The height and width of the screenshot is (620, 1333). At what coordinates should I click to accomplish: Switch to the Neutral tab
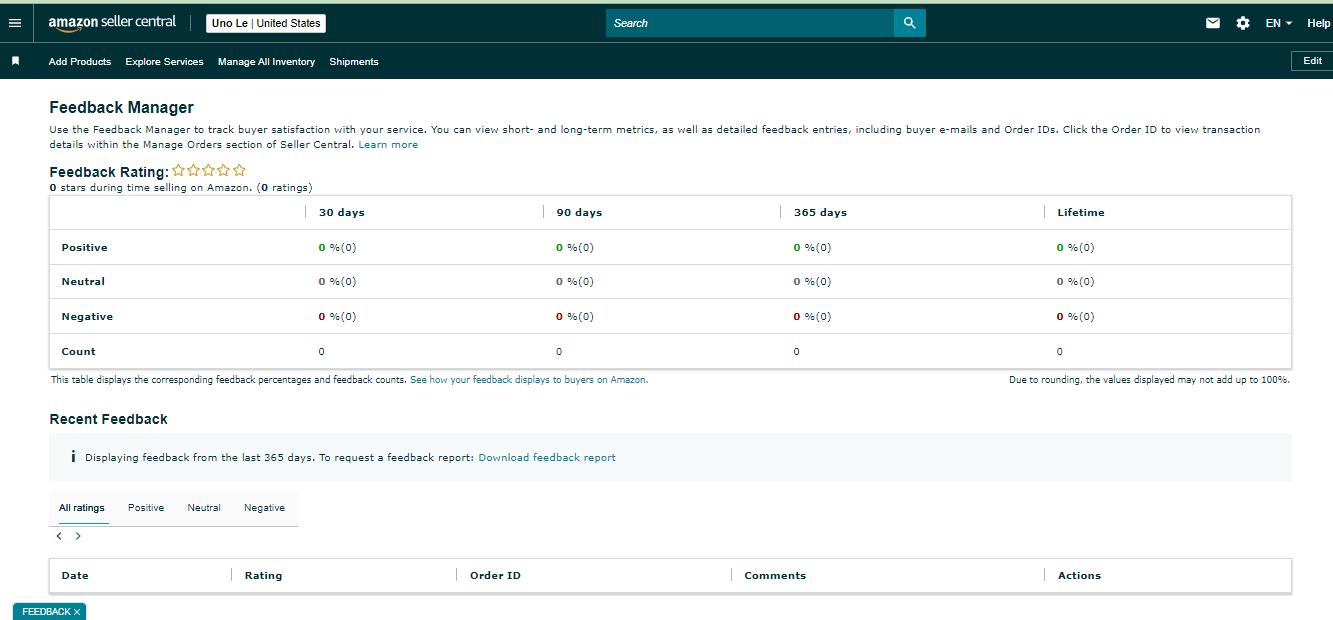204,508
